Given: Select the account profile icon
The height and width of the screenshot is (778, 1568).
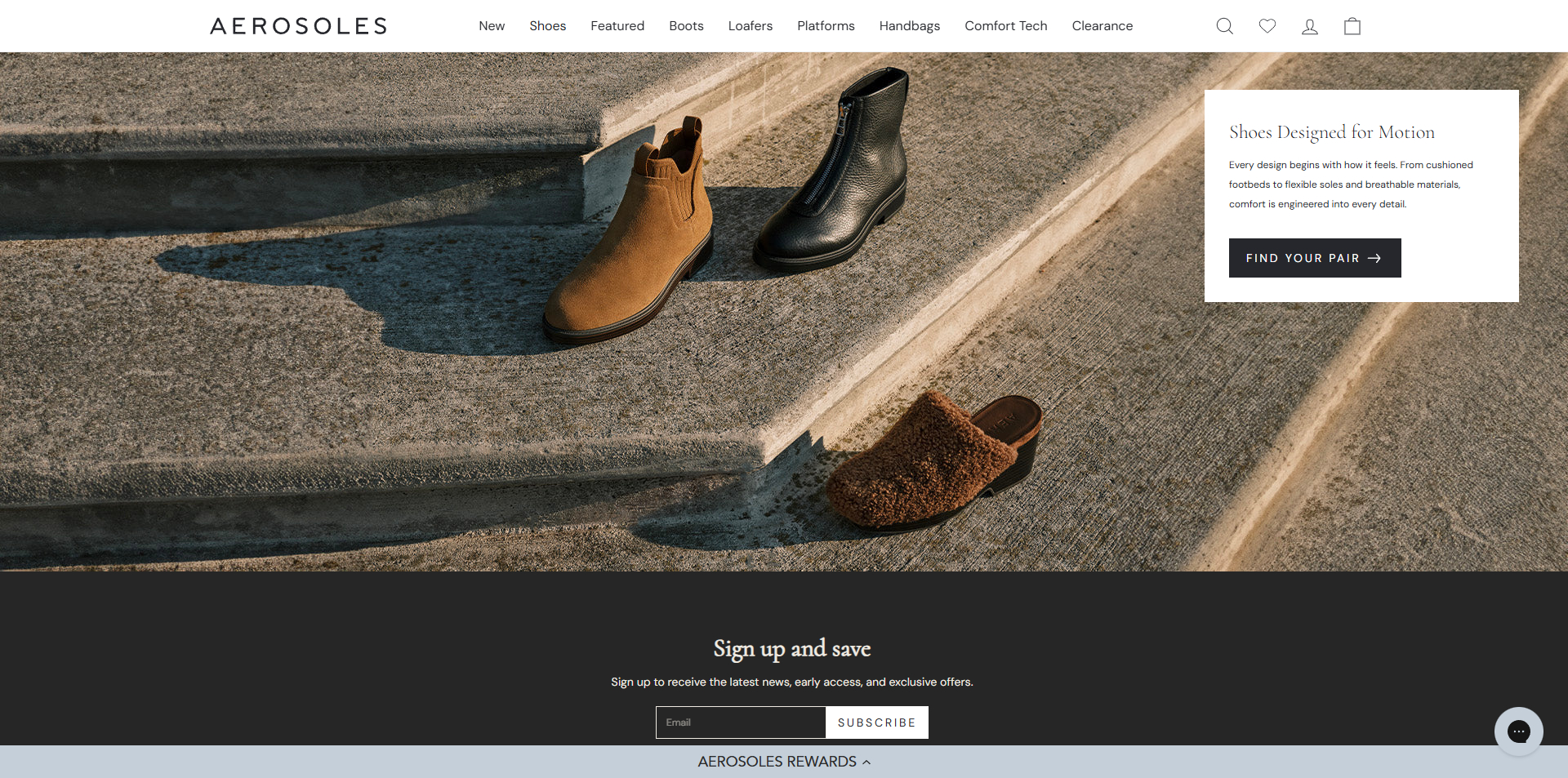Looking at the screenshot, I should pyautogui.click(x=1309, y=27).
